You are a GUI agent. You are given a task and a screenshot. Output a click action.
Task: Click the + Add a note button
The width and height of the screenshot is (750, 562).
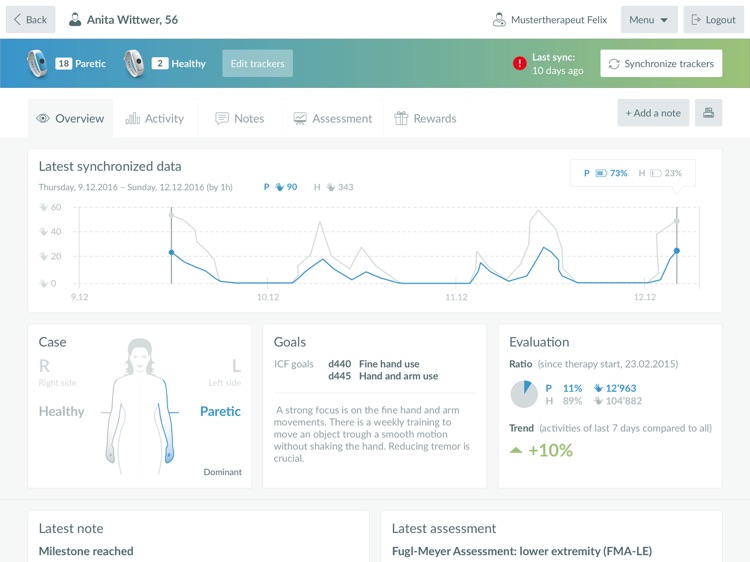pos(653,113)
